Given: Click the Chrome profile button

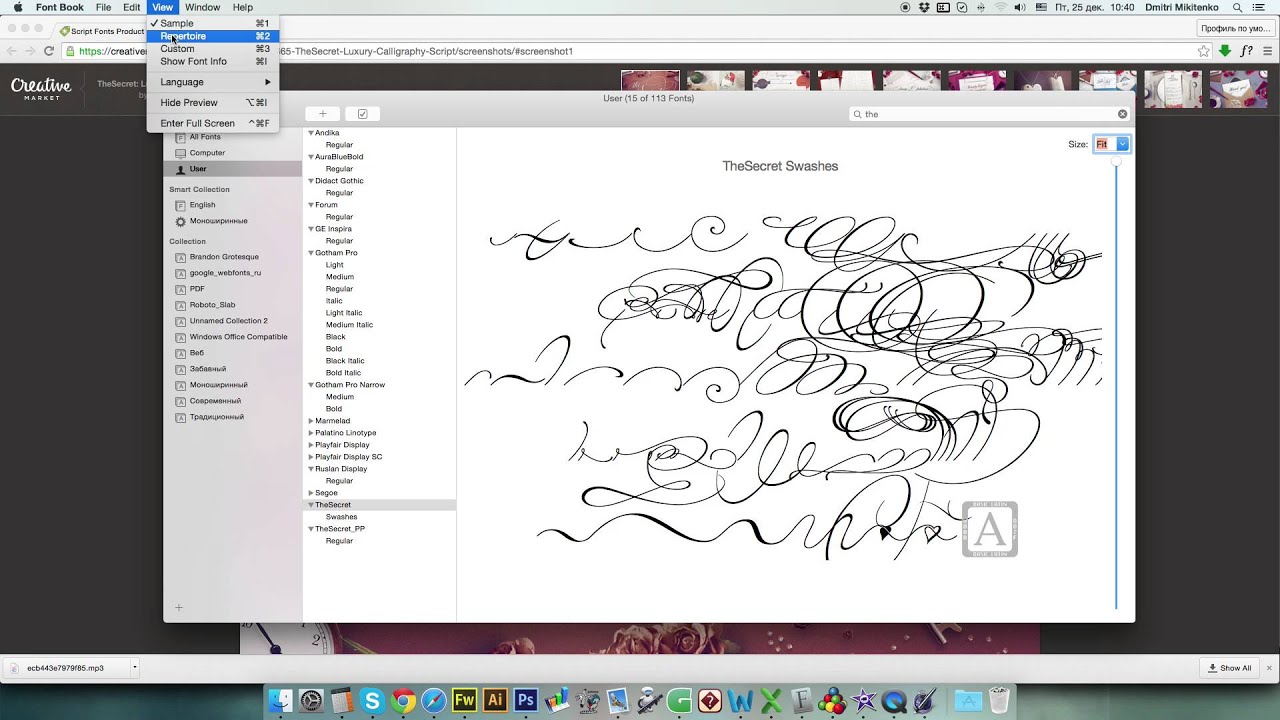Looking at the screenshot, I should point(1235,29).
